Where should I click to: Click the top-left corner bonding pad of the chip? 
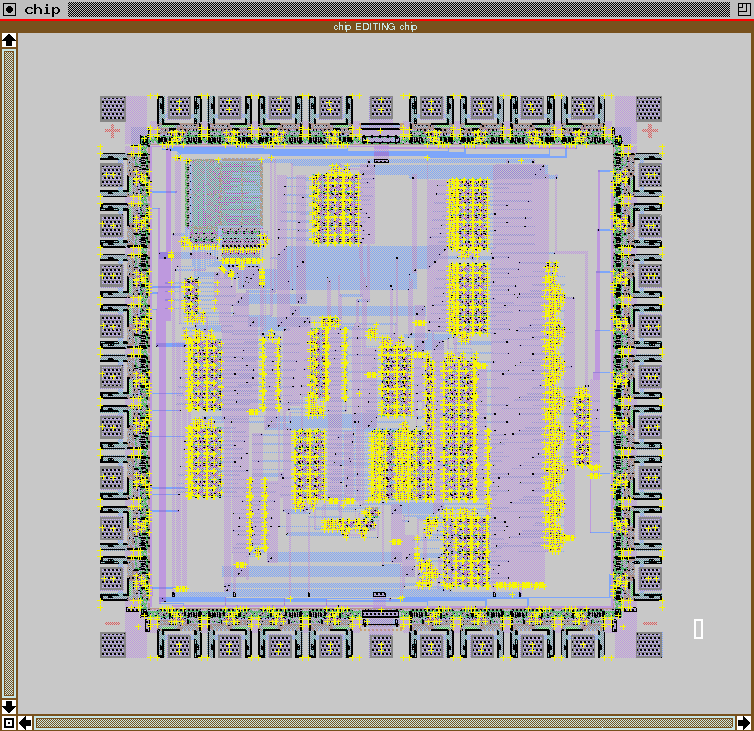[x=113, y=109]
